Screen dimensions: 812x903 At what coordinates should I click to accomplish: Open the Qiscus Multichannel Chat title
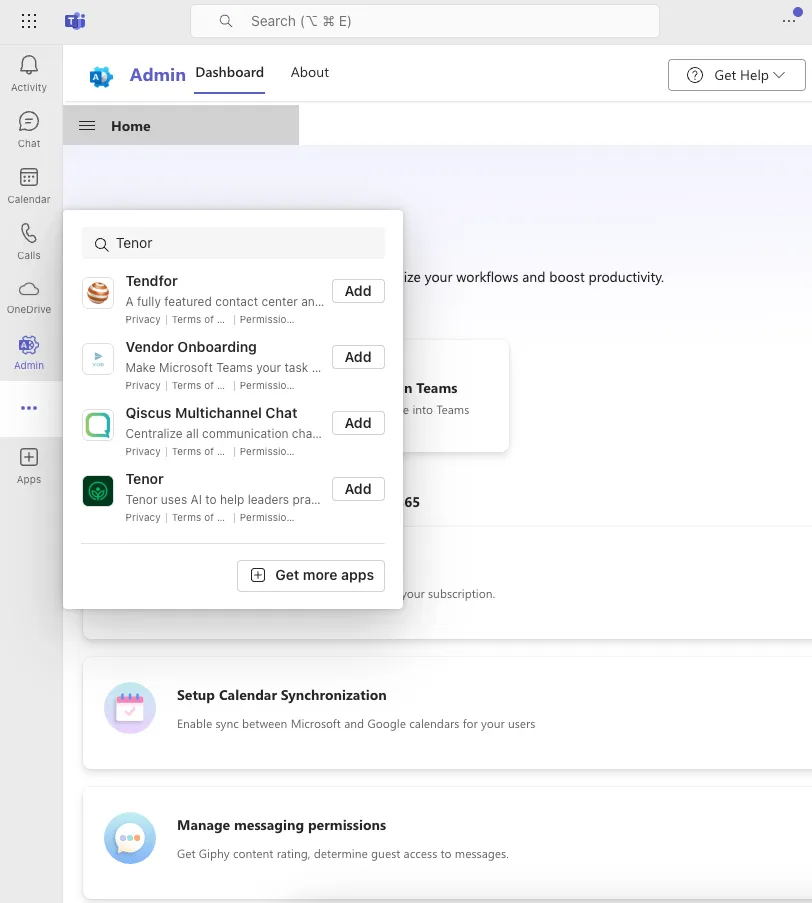(x=211, y=413)
